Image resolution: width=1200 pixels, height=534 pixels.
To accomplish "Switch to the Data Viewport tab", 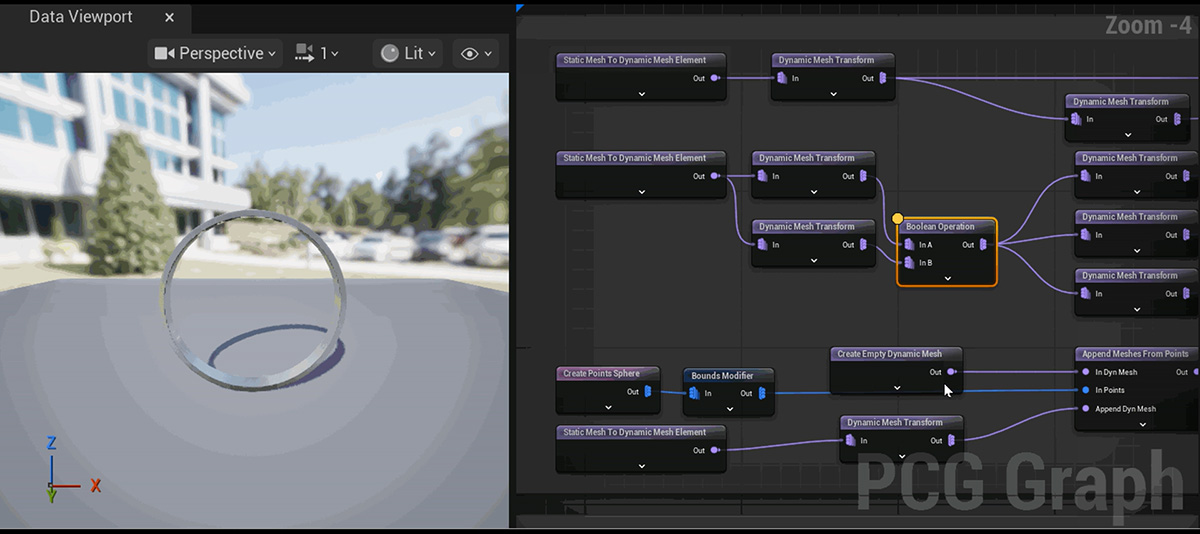I will pyautogui.click(x=80, y=17).
